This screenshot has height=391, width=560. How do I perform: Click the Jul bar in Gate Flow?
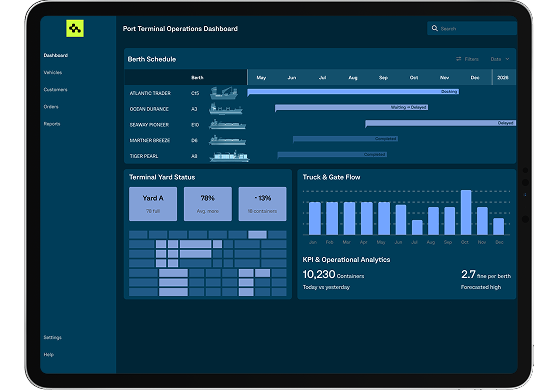click(x=417, y=227)
